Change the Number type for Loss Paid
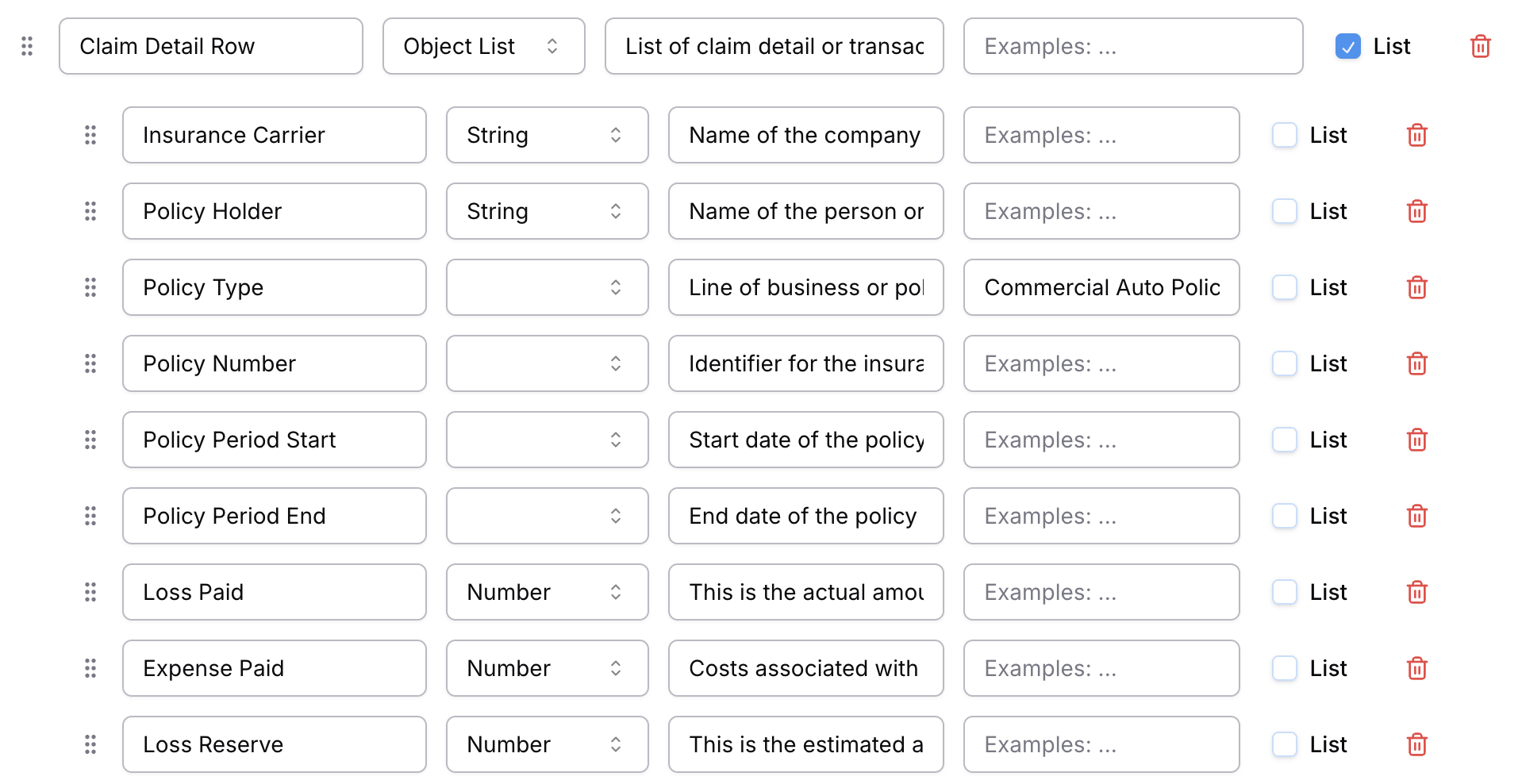Viewport: 1522px width, 784px height. pos(547,592)
